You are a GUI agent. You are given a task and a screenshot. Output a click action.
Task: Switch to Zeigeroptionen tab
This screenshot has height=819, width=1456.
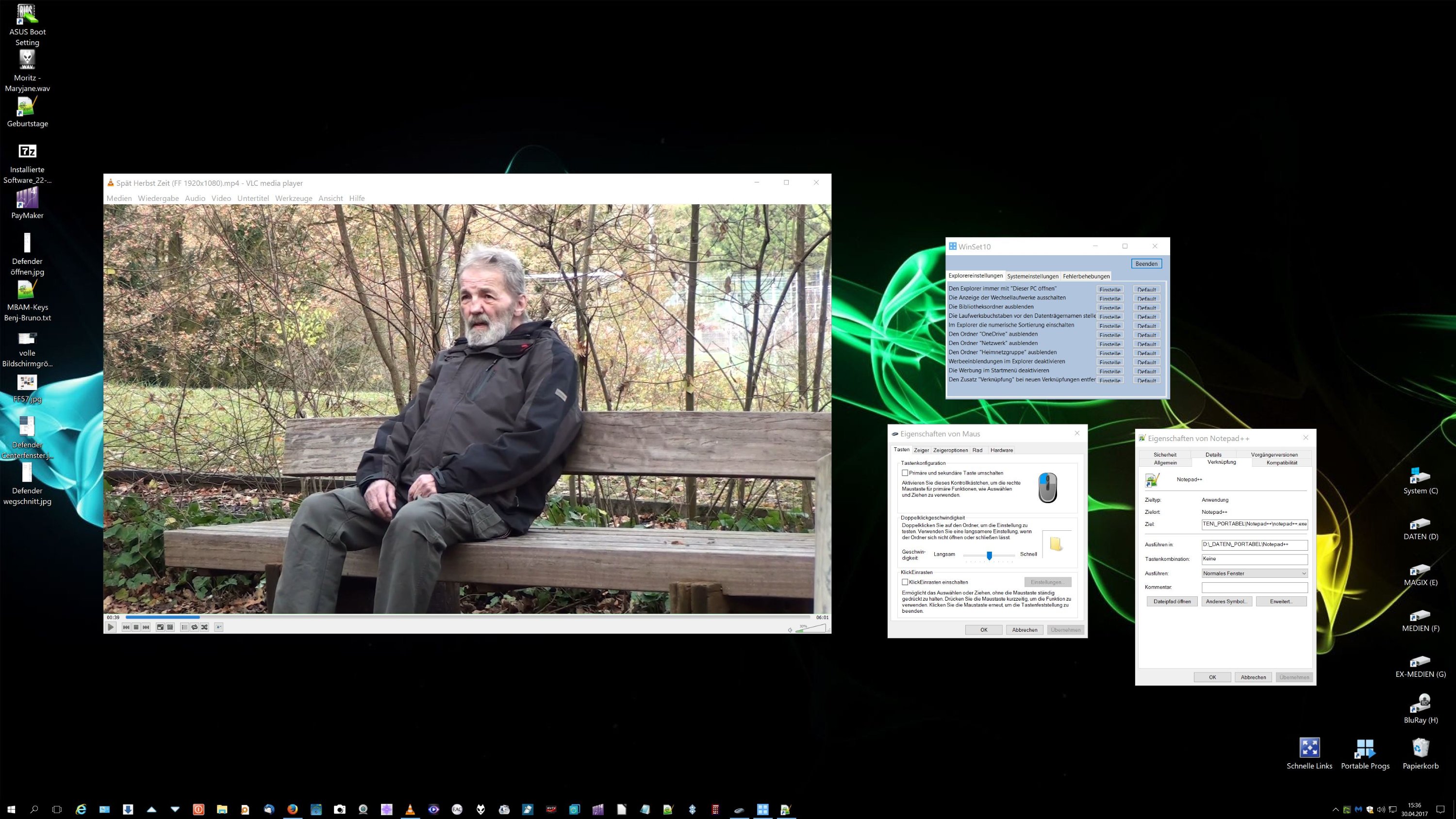[950, 450]
